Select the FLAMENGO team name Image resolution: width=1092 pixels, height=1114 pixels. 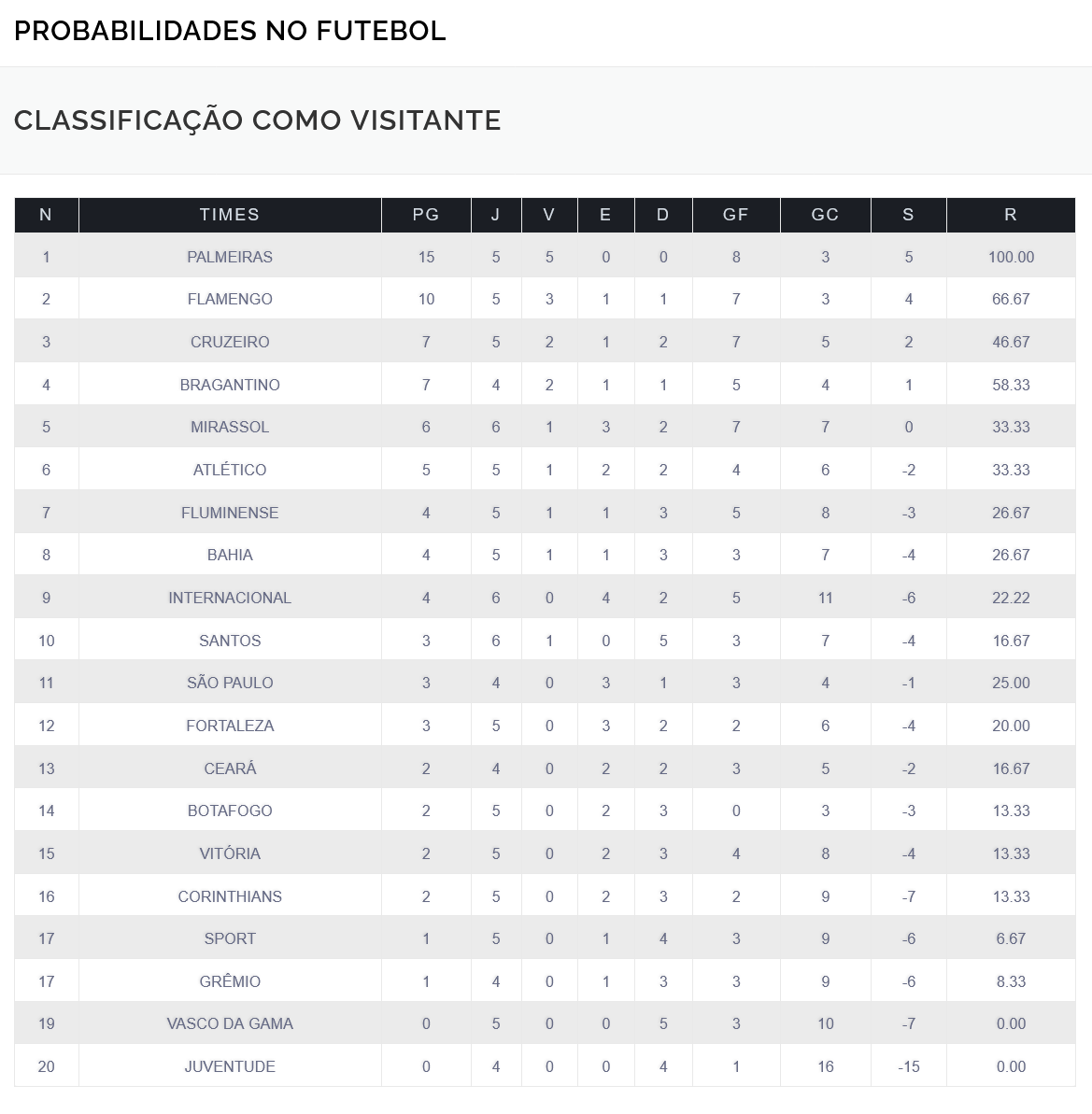point(230,300)
